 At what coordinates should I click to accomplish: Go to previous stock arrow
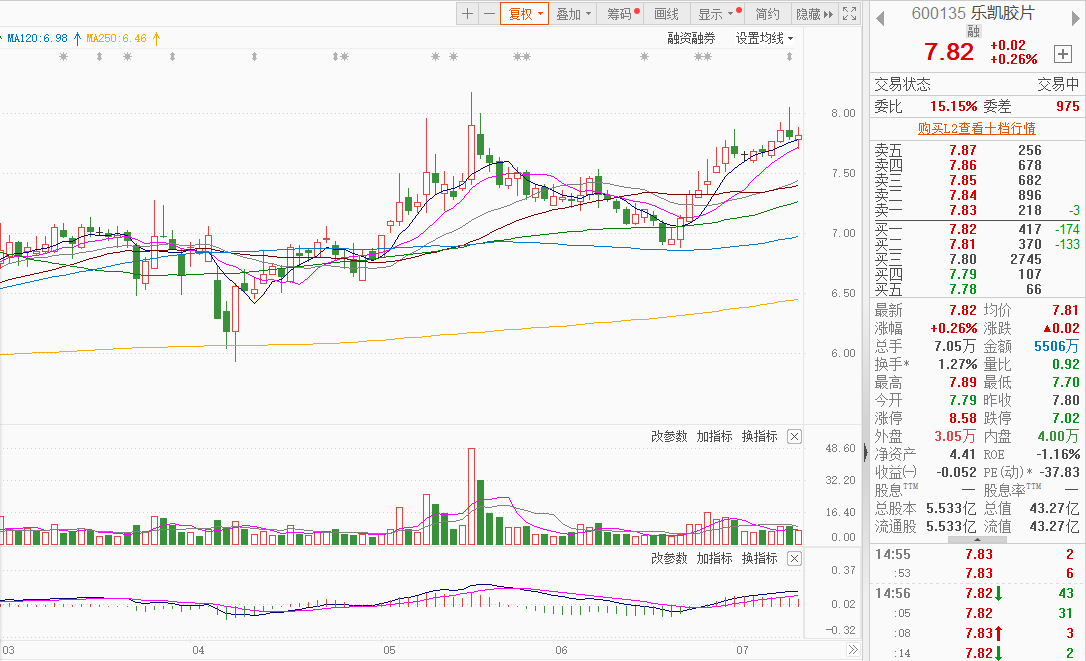(880, 19)
